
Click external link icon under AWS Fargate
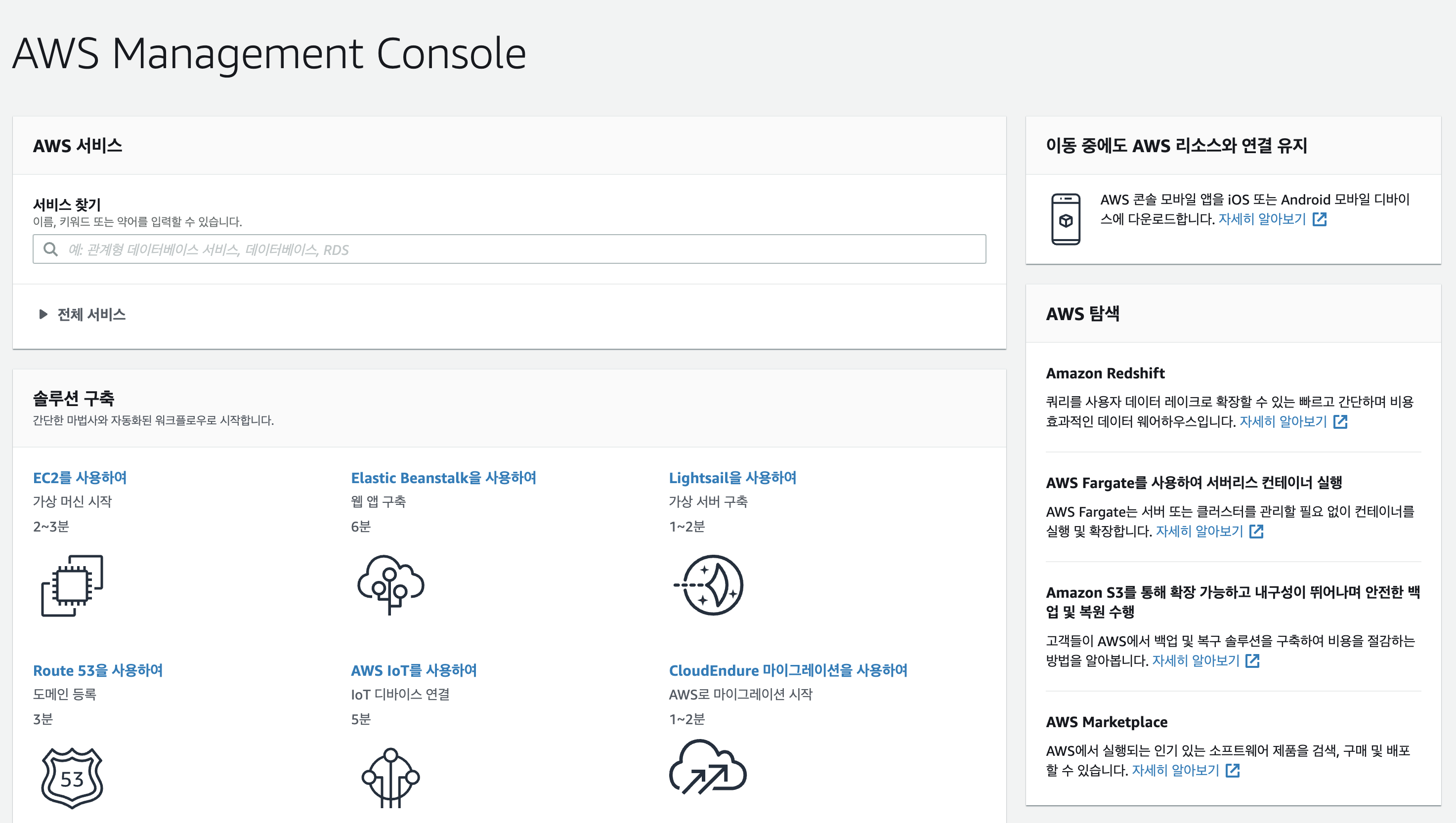(1256, 532)
